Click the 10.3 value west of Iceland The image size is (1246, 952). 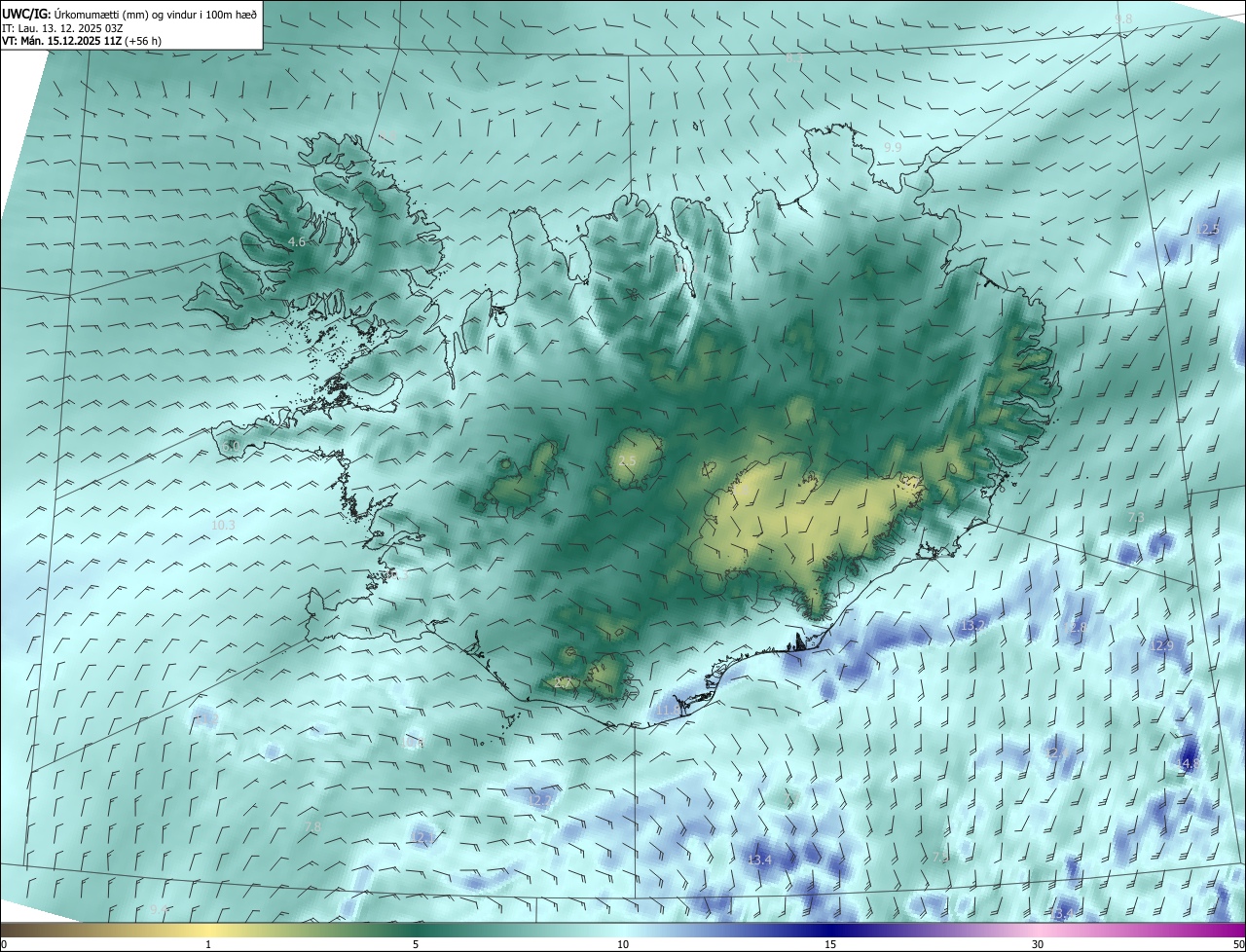[x=223, y=525]
